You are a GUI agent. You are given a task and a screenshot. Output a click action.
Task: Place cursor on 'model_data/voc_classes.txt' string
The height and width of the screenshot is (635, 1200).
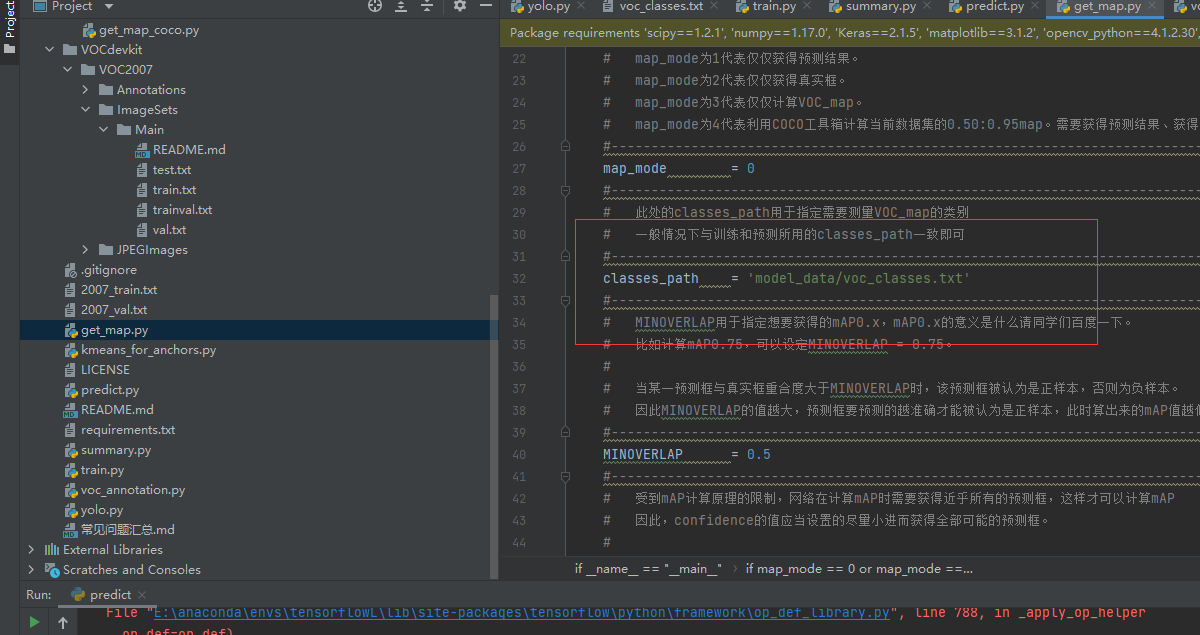pos(859,278)
